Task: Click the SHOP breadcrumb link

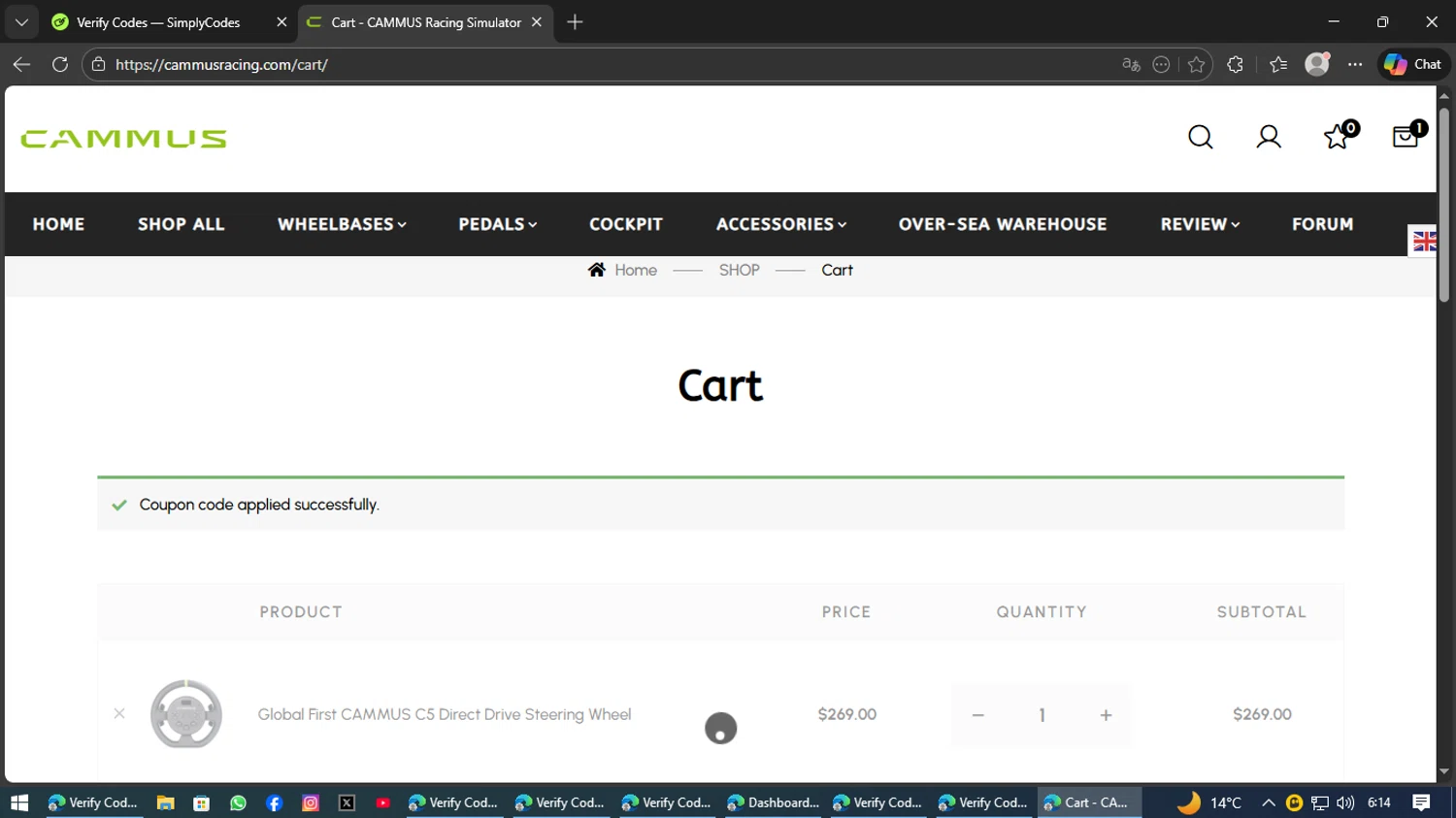Action: click(x=740, y=270)
